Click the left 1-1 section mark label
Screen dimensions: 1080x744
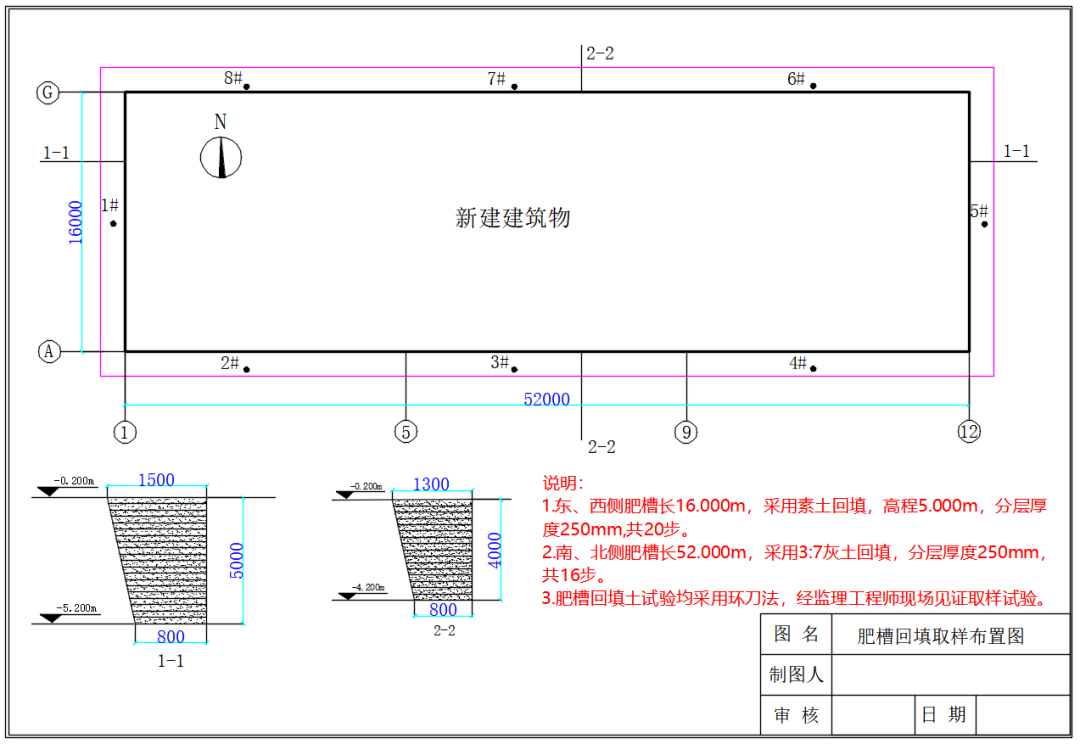click(56, 152)
